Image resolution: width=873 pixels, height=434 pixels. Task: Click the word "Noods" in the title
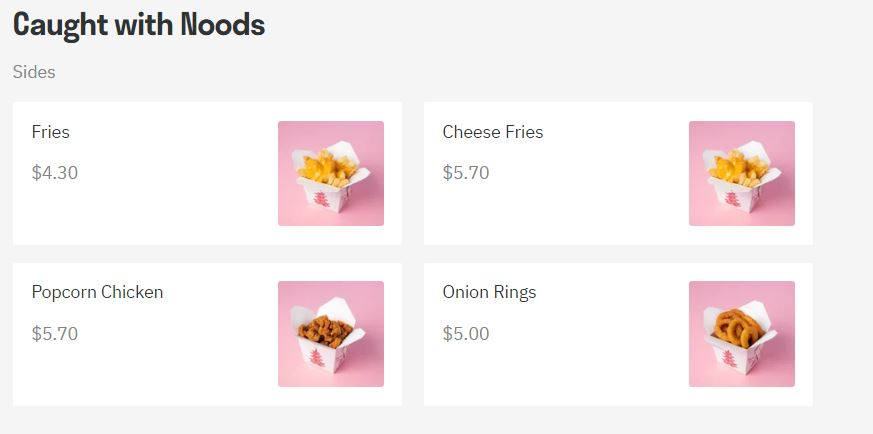pos(222,26)
